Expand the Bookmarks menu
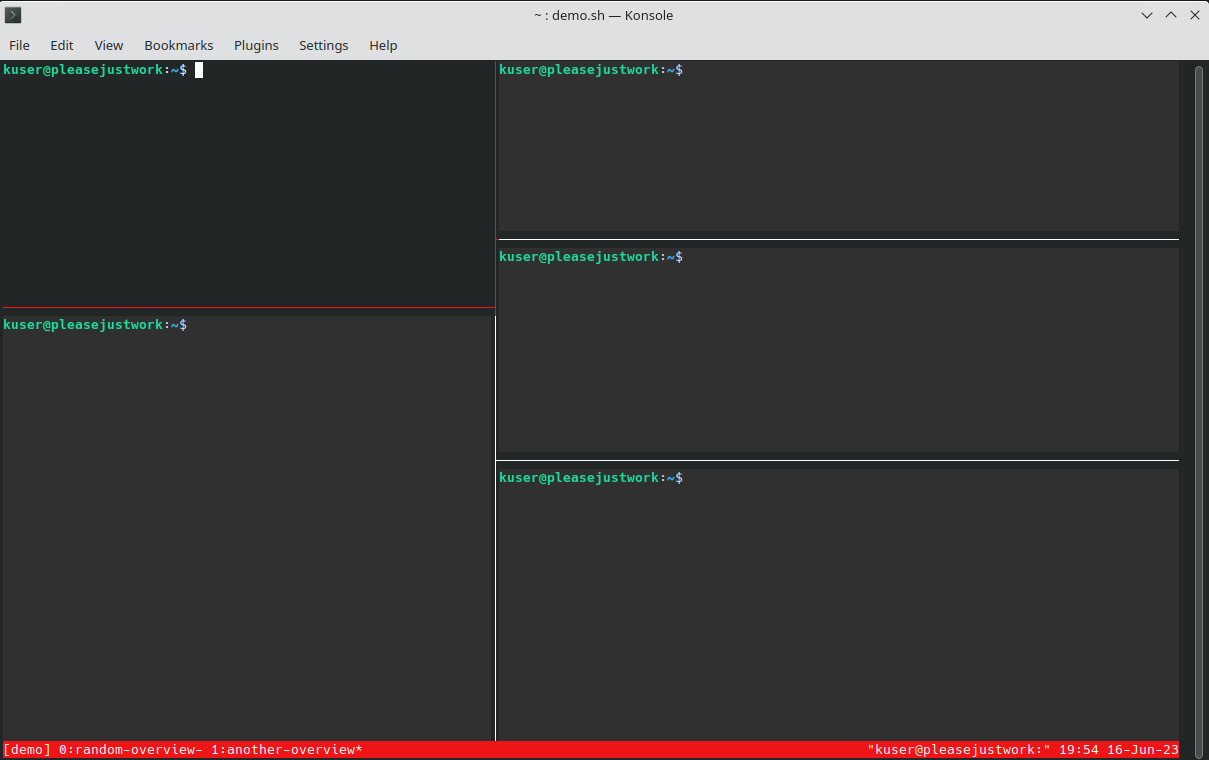 coord(179,45)
